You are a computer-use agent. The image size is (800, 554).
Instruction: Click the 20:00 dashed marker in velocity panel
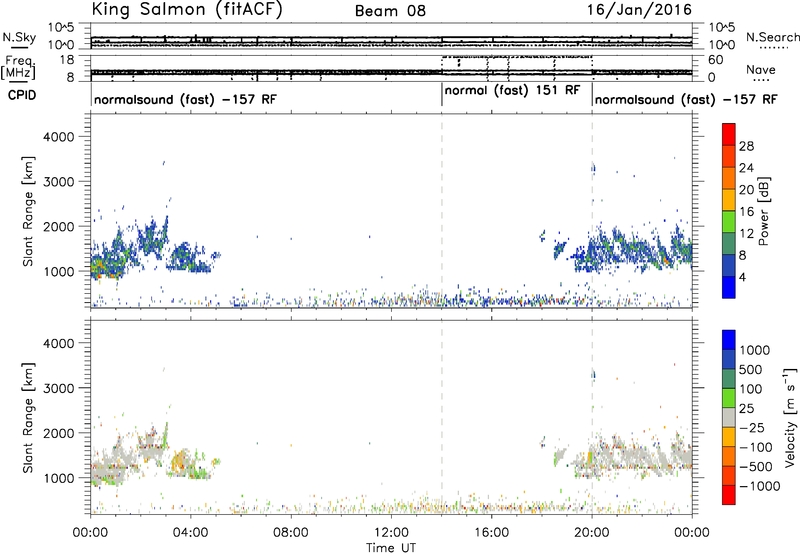[592, 417]
